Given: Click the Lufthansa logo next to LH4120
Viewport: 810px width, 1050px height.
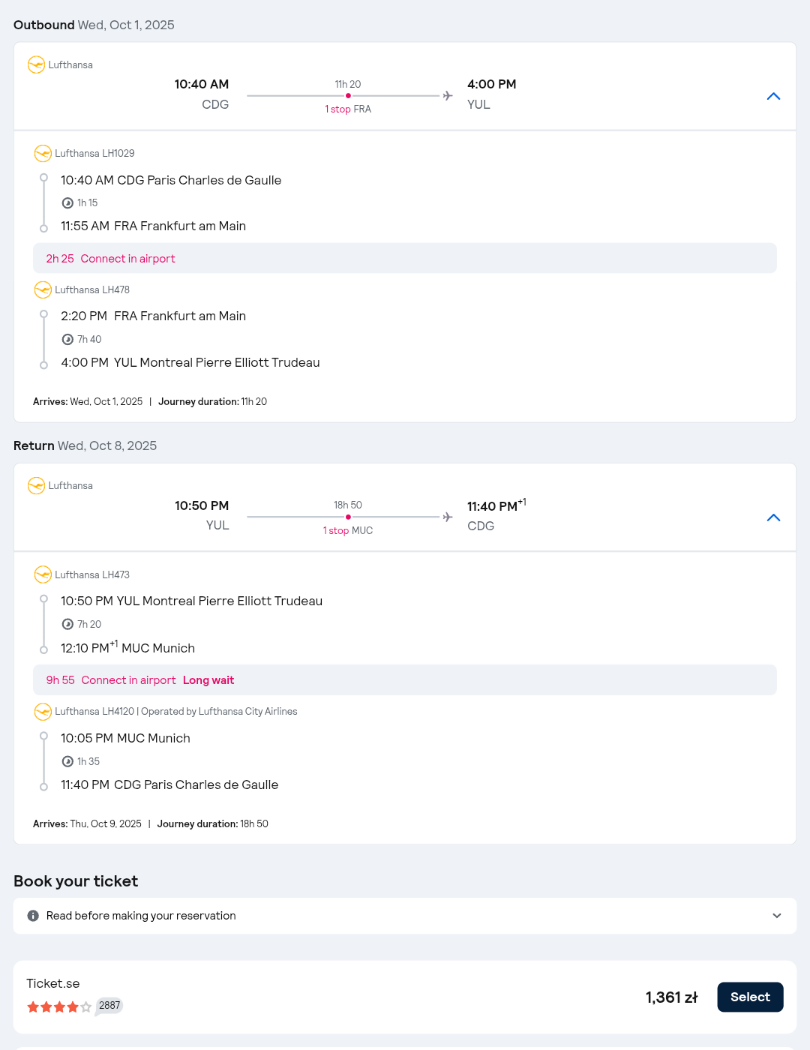Looking at the screenshot, I should tap(43, 711).
